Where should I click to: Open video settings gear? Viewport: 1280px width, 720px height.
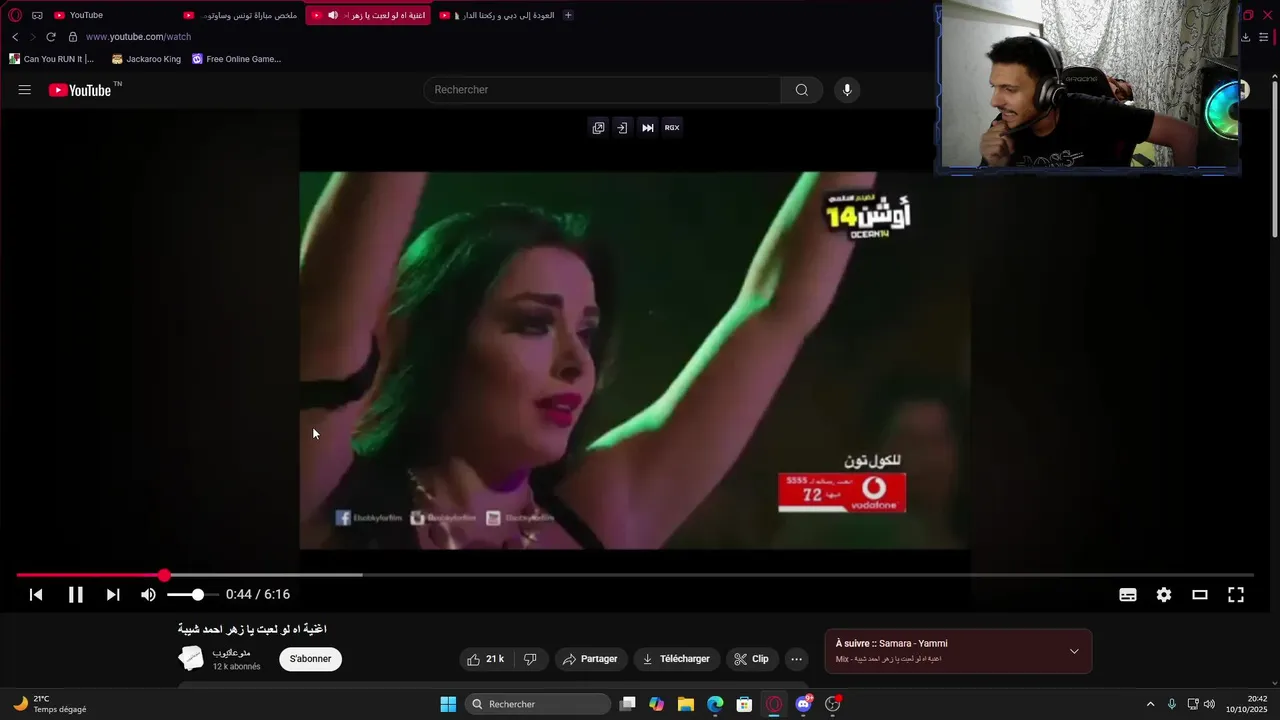pyautogui.click(x=1164, y=595)
